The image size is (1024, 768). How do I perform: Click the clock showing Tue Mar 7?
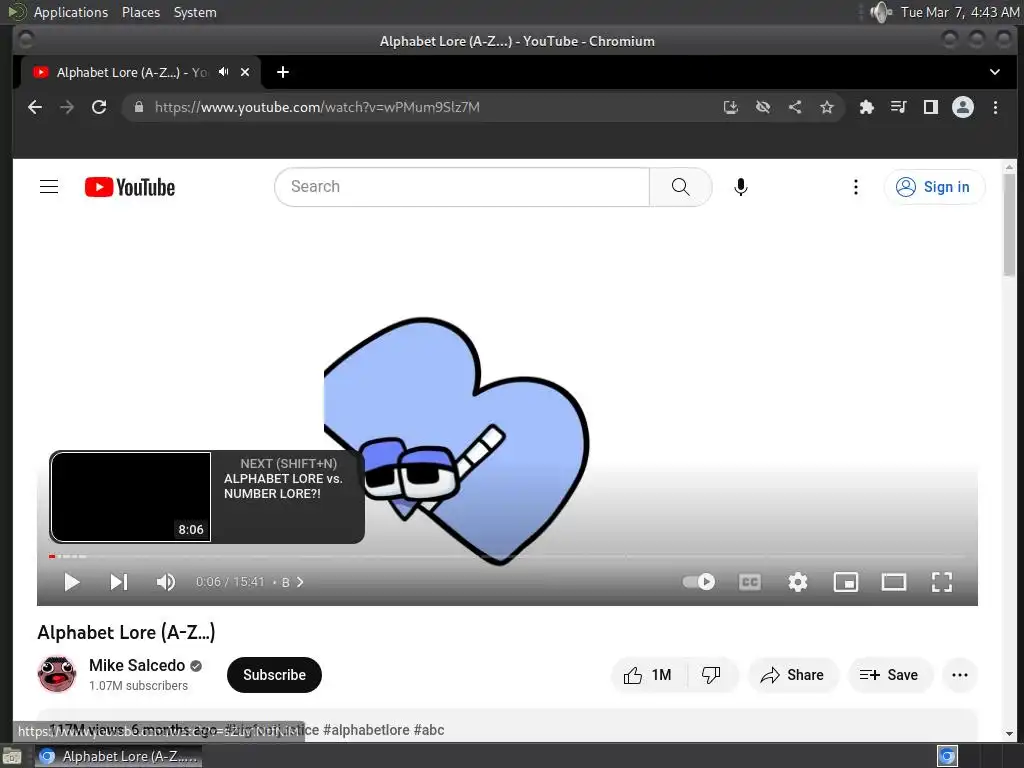pyautogui.click(x=960, y=12)
